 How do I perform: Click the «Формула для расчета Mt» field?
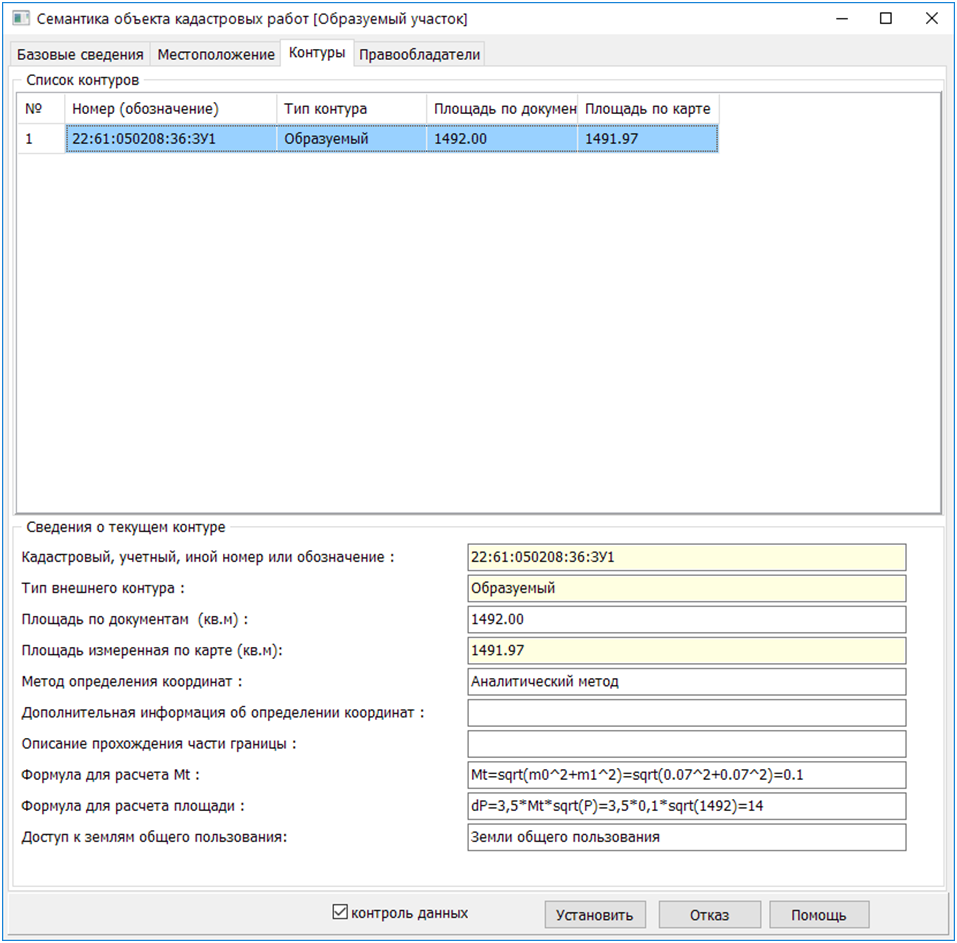686,775
